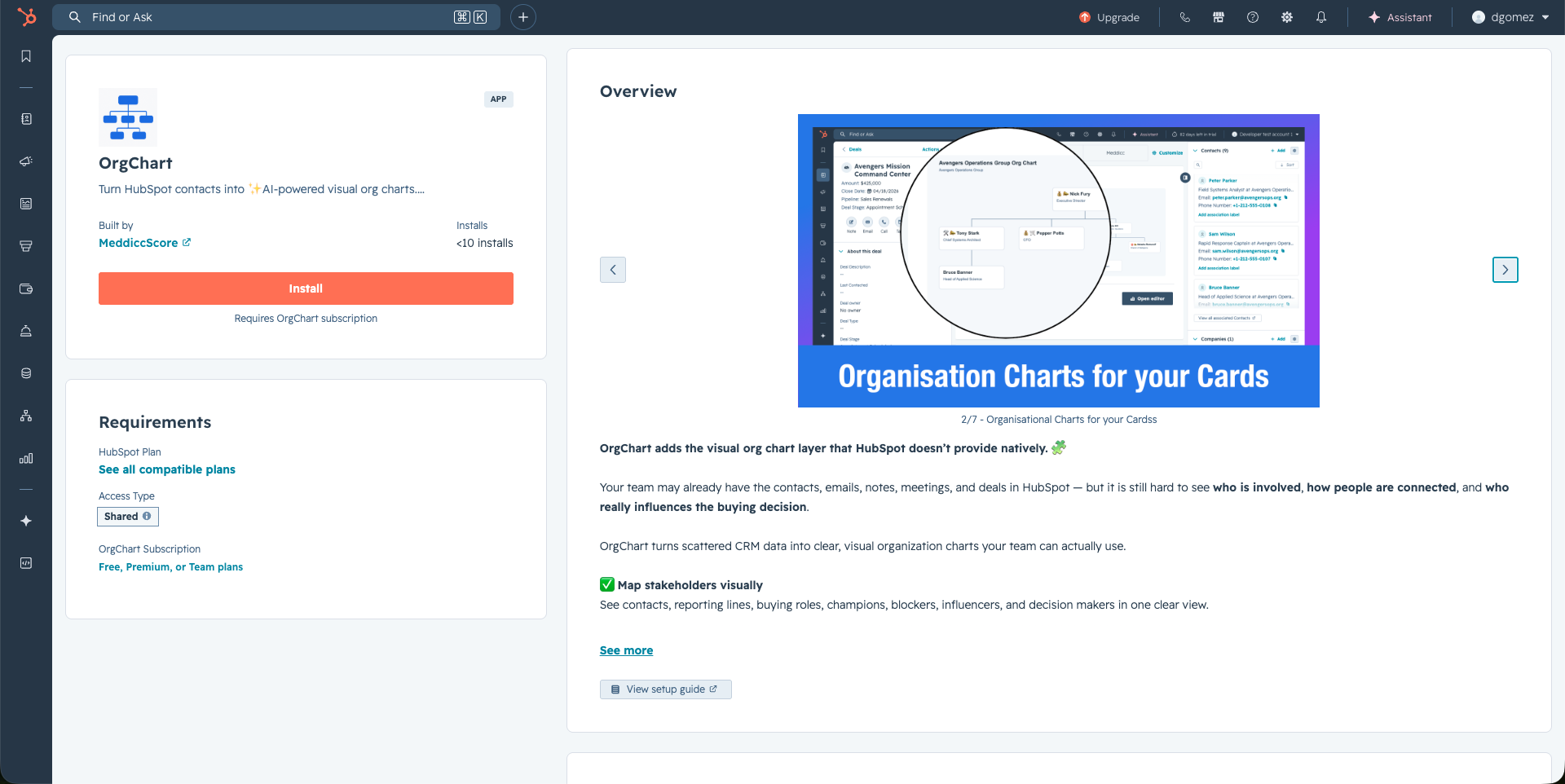Open the Help question mark icon

click(x=1253, y=17)
